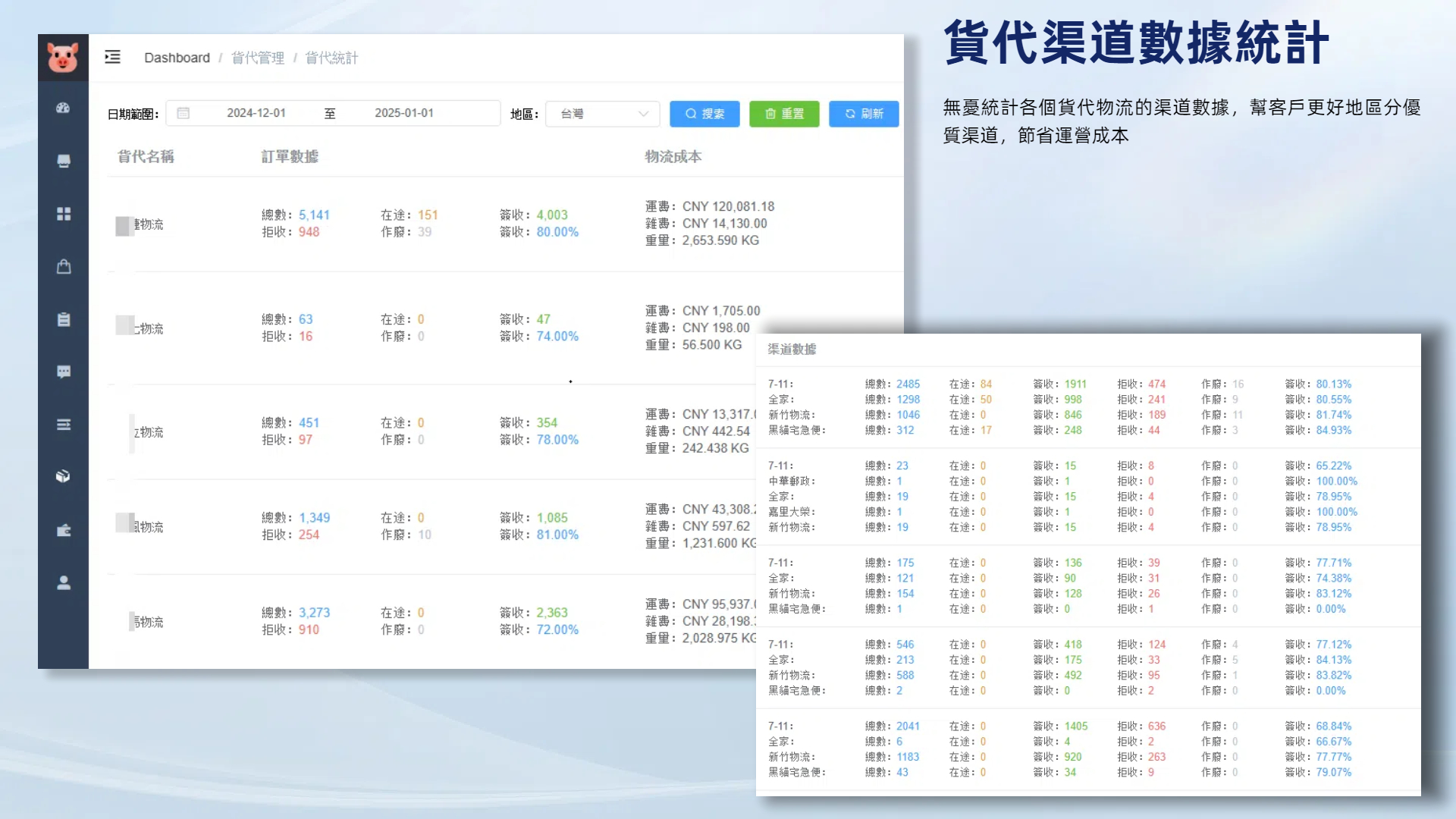Click the total count 451
The width and height of the screenshot is (1456, 819).
point(309,423)
